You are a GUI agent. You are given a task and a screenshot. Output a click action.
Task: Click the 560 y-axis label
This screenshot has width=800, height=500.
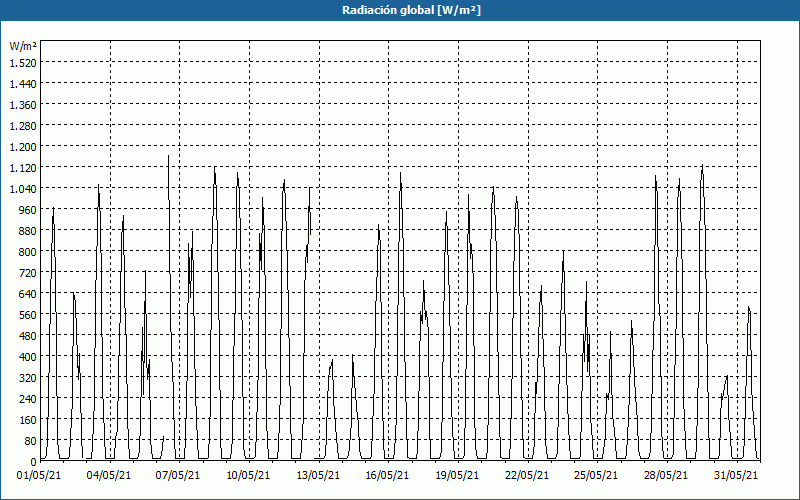[x=28, y=315]
